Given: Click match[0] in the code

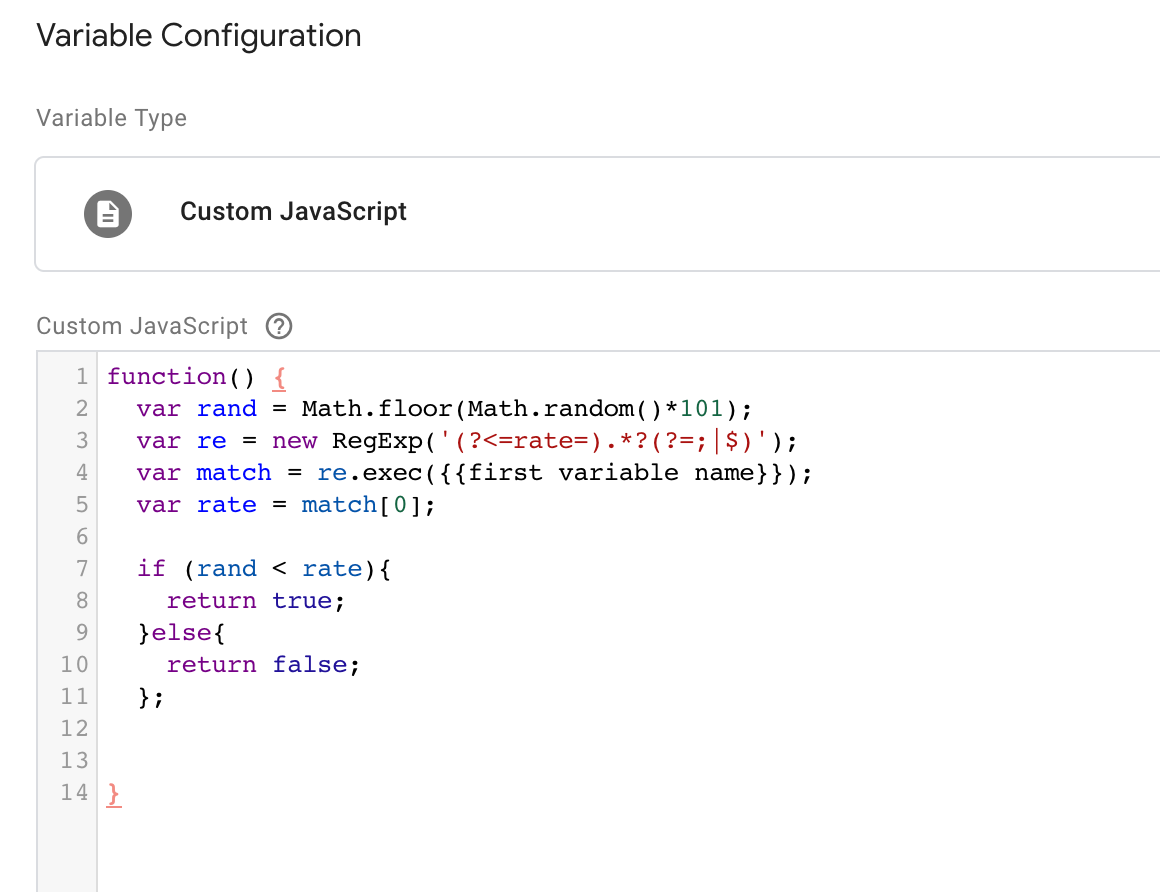Looking at the screenshot, I should pyautogui.click(x=368, y=505).
